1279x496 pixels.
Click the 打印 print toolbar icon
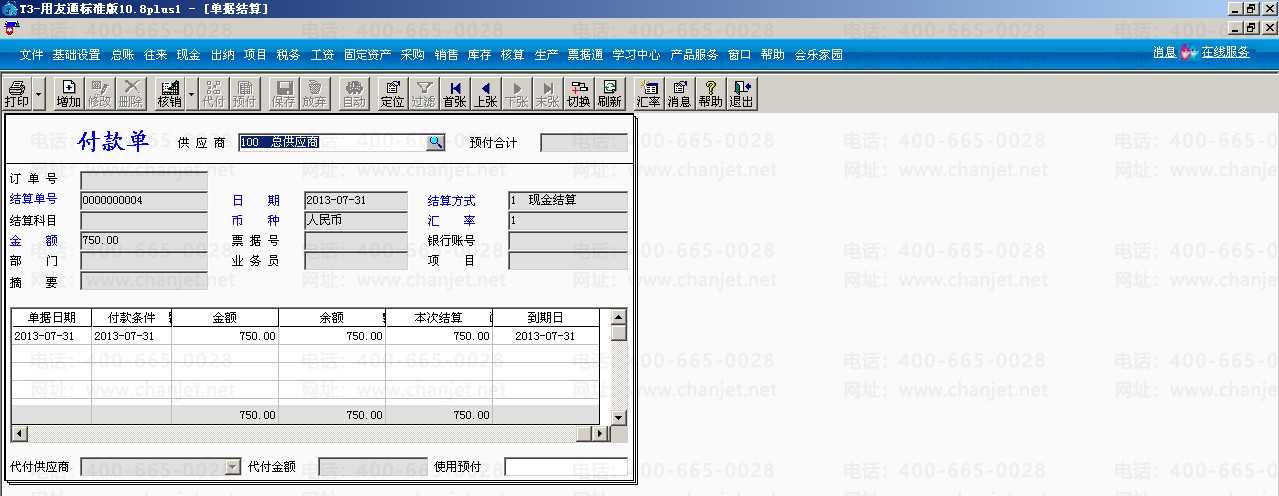tap(17, 94)
